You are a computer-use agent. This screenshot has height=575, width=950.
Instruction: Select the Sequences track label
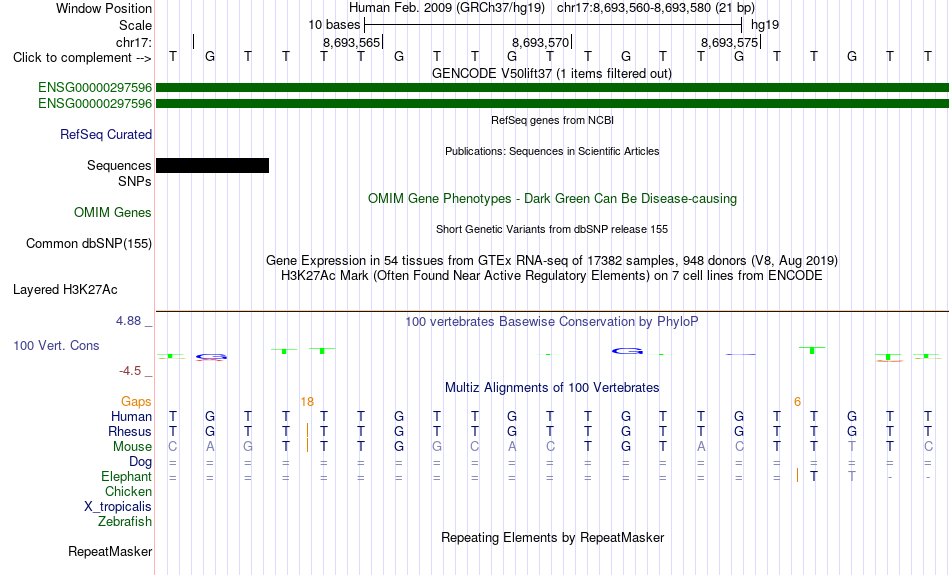[119, 165]
